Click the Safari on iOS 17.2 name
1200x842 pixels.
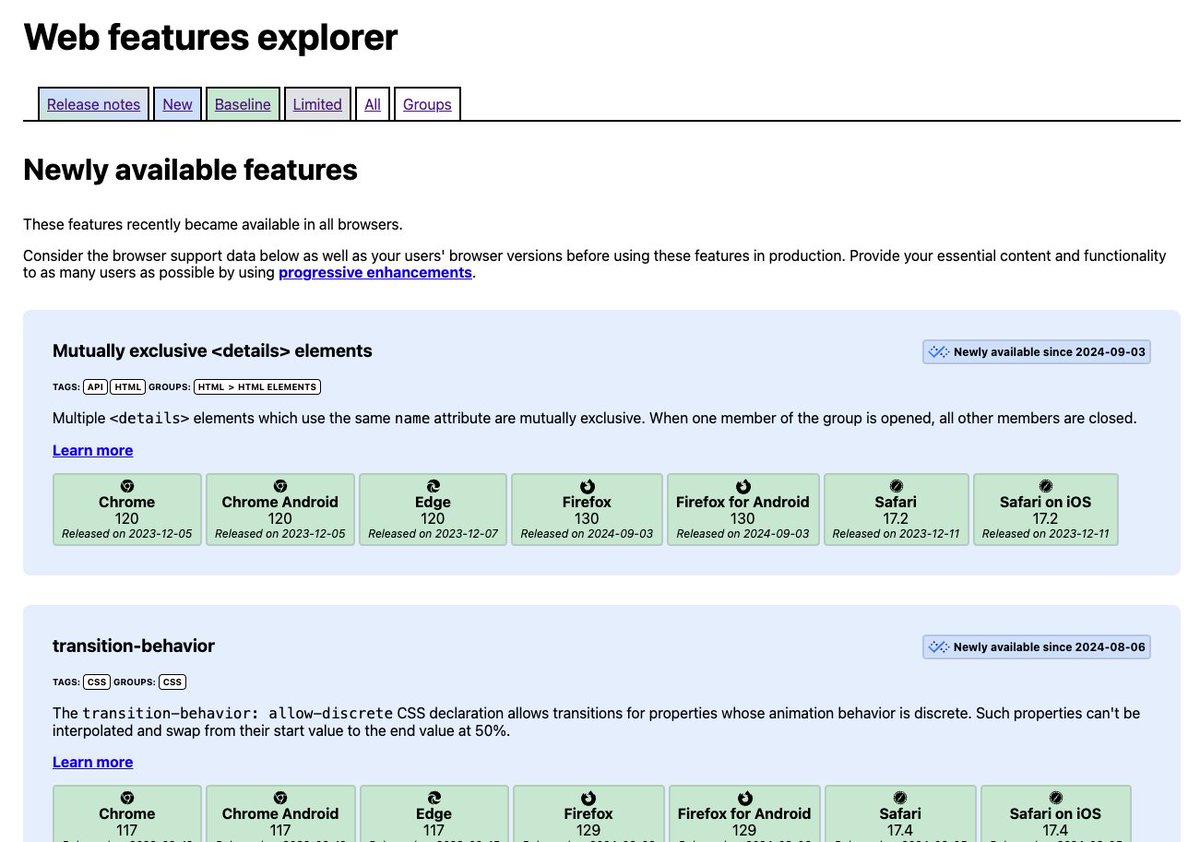[x=1045, y=502]
